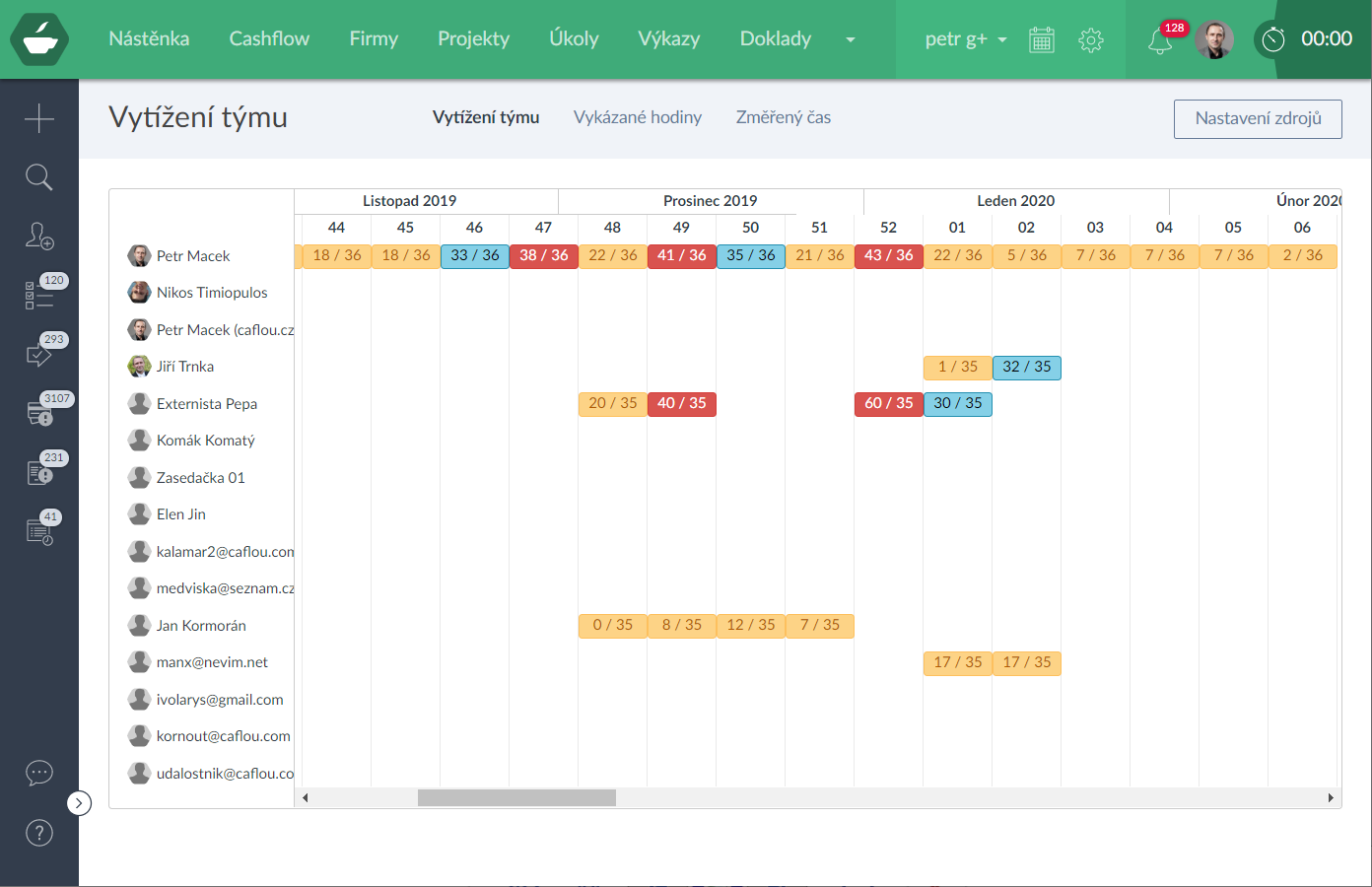Click the Nastavení zdrojů button
Screen dimensions: 1372x887
coord(1258,118)
